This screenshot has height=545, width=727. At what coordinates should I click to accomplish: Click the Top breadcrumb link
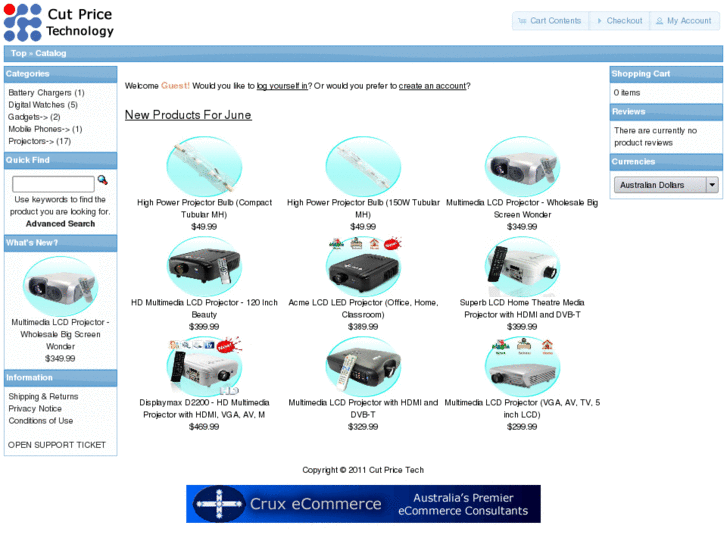coord(19,53)
